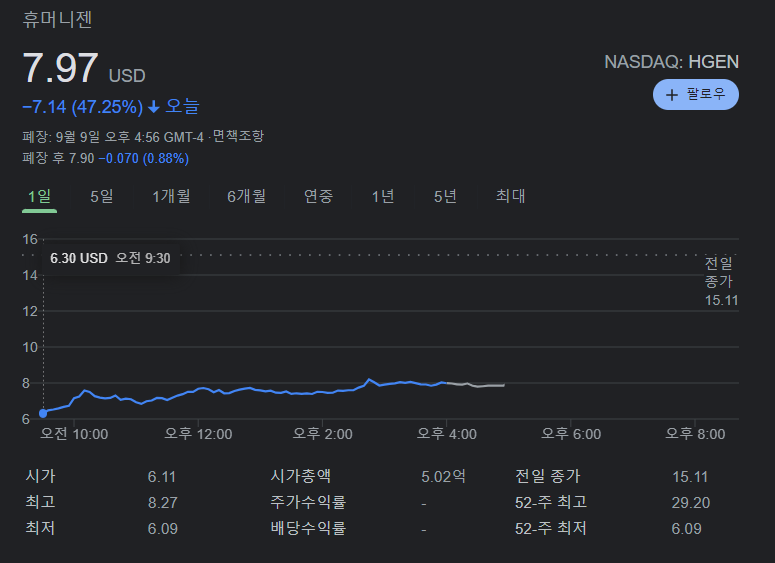775x563 pixels.
Task: Click the 오후 12:00 axis label
Action: (x=198, y=434)
